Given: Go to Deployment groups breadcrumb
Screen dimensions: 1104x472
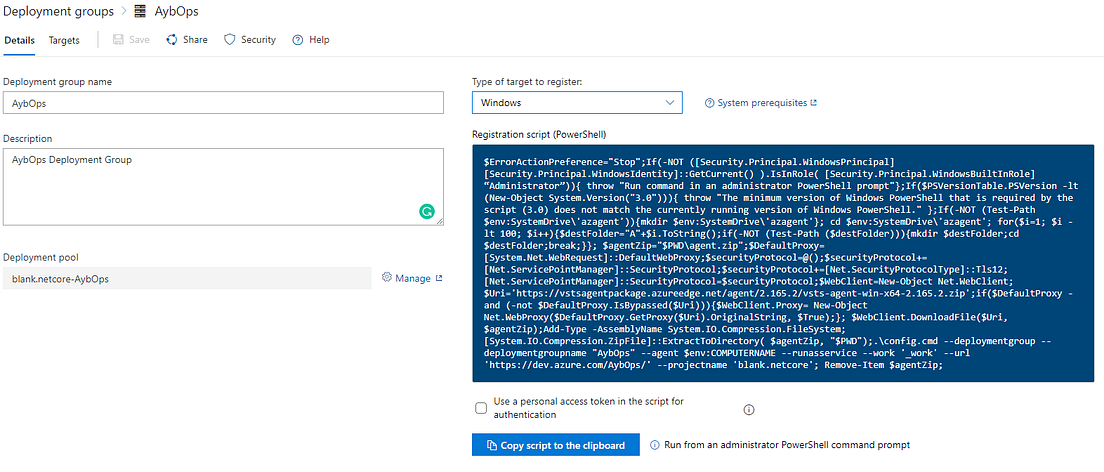Looking at the screenshot, I should [x=58, y=11].
